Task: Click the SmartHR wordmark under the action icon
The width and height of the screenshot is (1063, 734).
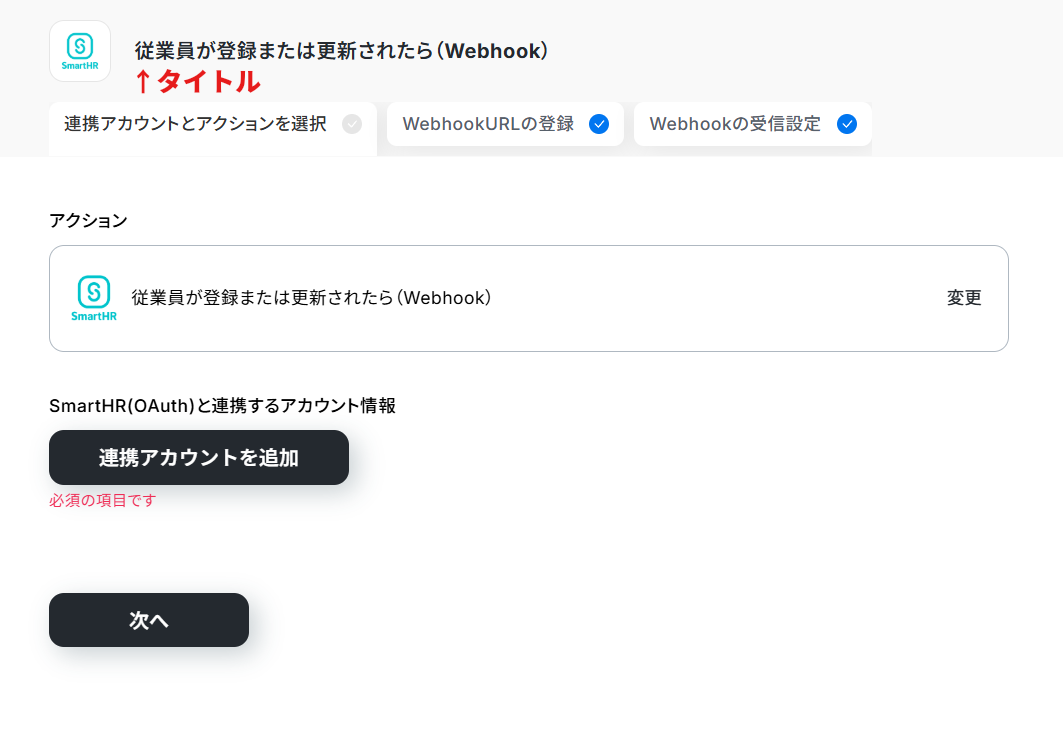Action: pyautogui.click(x=94, y=316)
